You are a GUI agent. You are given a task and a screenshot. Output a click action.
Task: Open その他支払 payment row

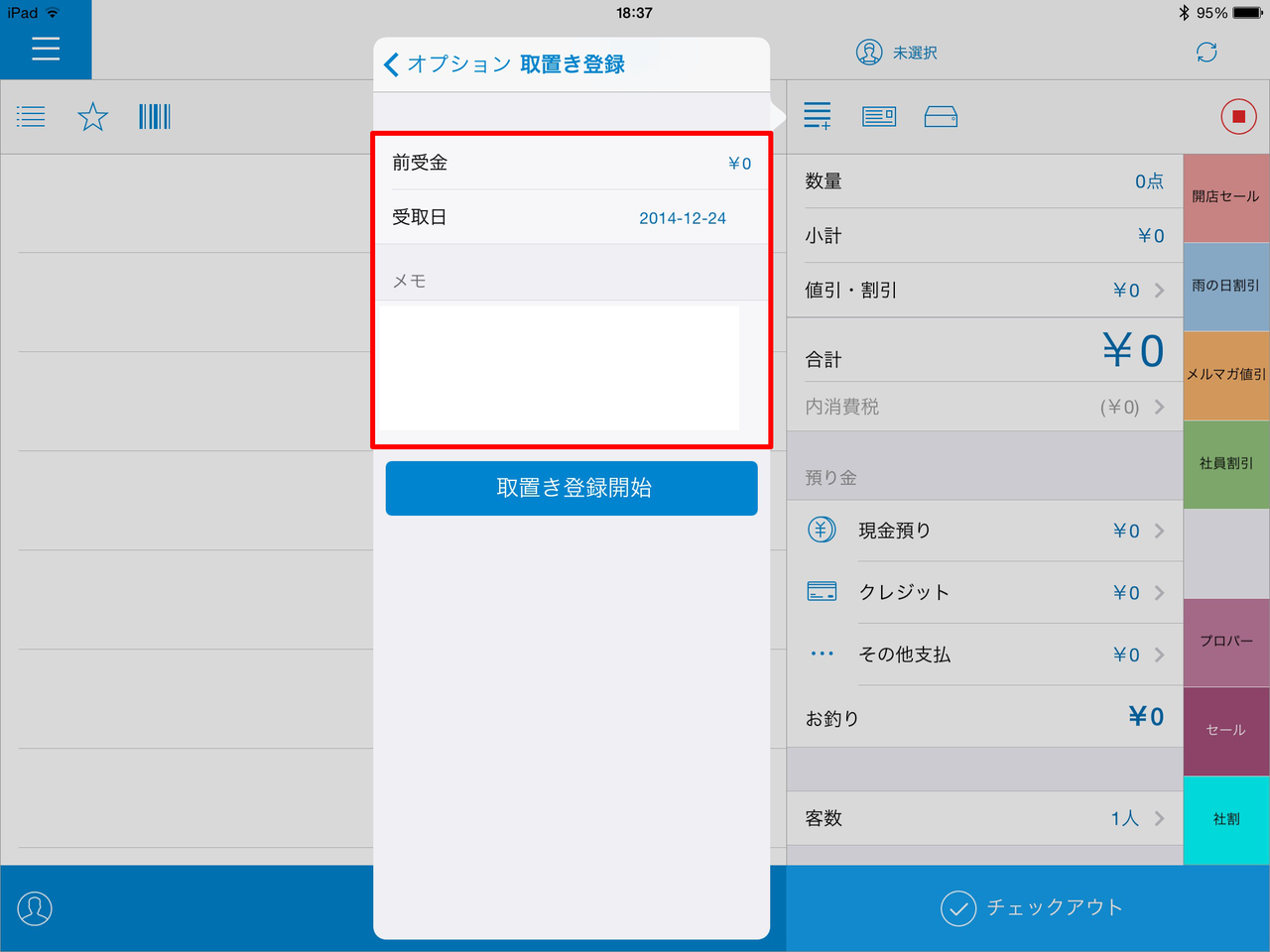point(985,654)
